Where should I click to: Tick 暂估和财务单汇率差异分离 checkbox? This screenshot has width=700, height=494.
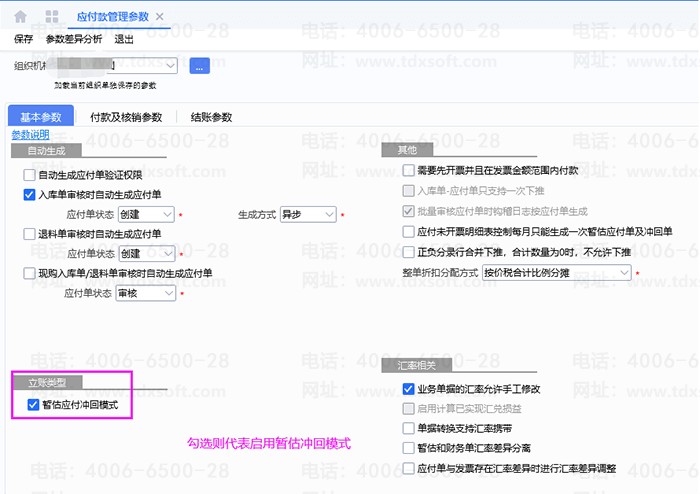pyautogui.click(x=408, y=449)
